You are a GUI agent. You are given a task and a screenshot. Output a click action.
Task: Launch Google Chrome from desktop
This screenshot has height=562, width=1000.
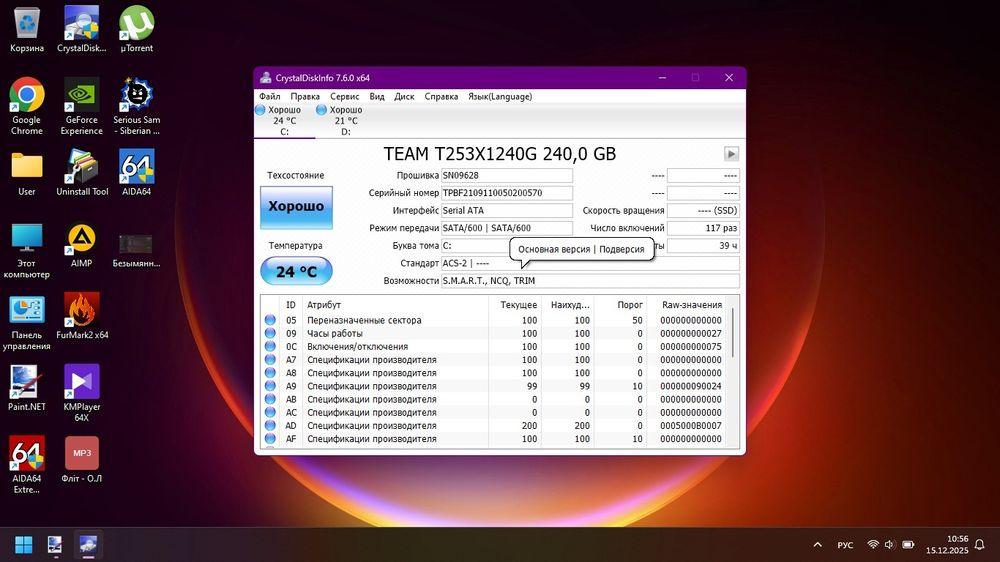point(27,106)
